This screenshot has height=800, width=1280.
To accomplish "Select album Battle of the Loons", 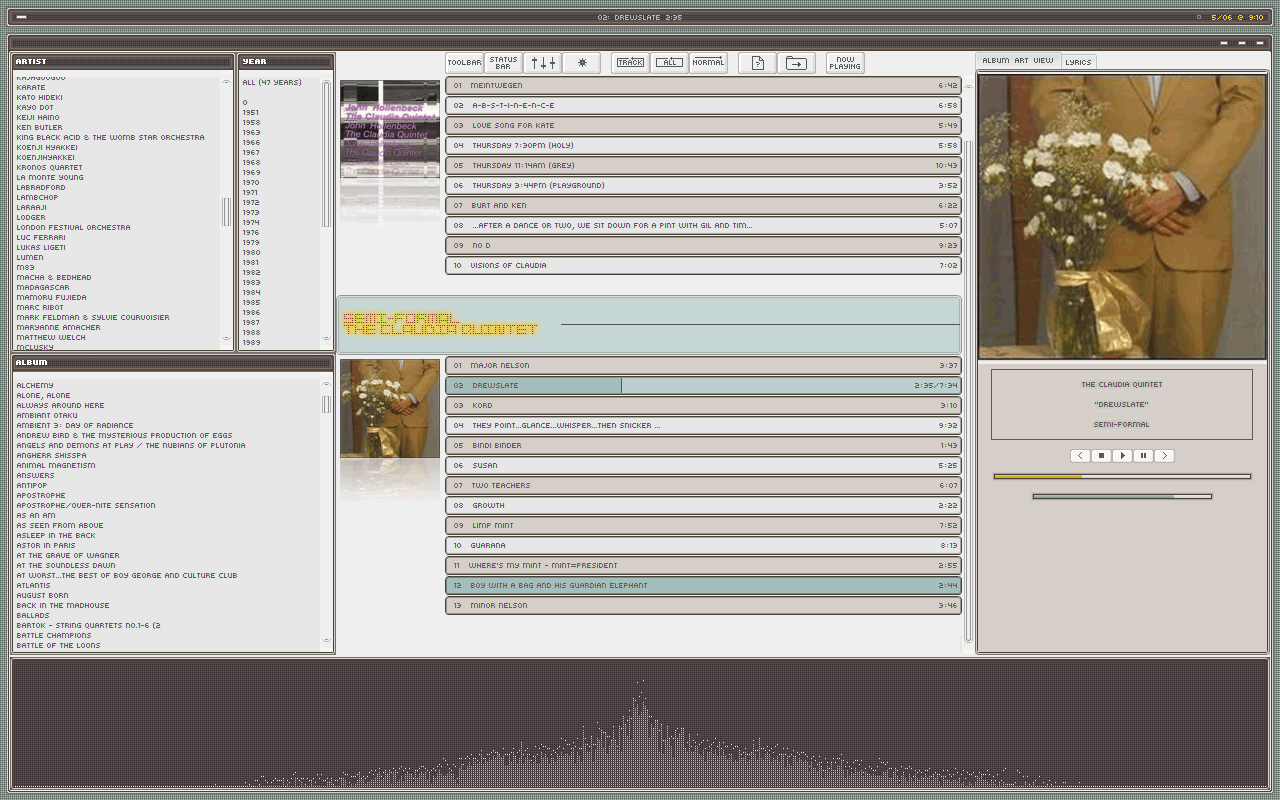I will [58, 645].
